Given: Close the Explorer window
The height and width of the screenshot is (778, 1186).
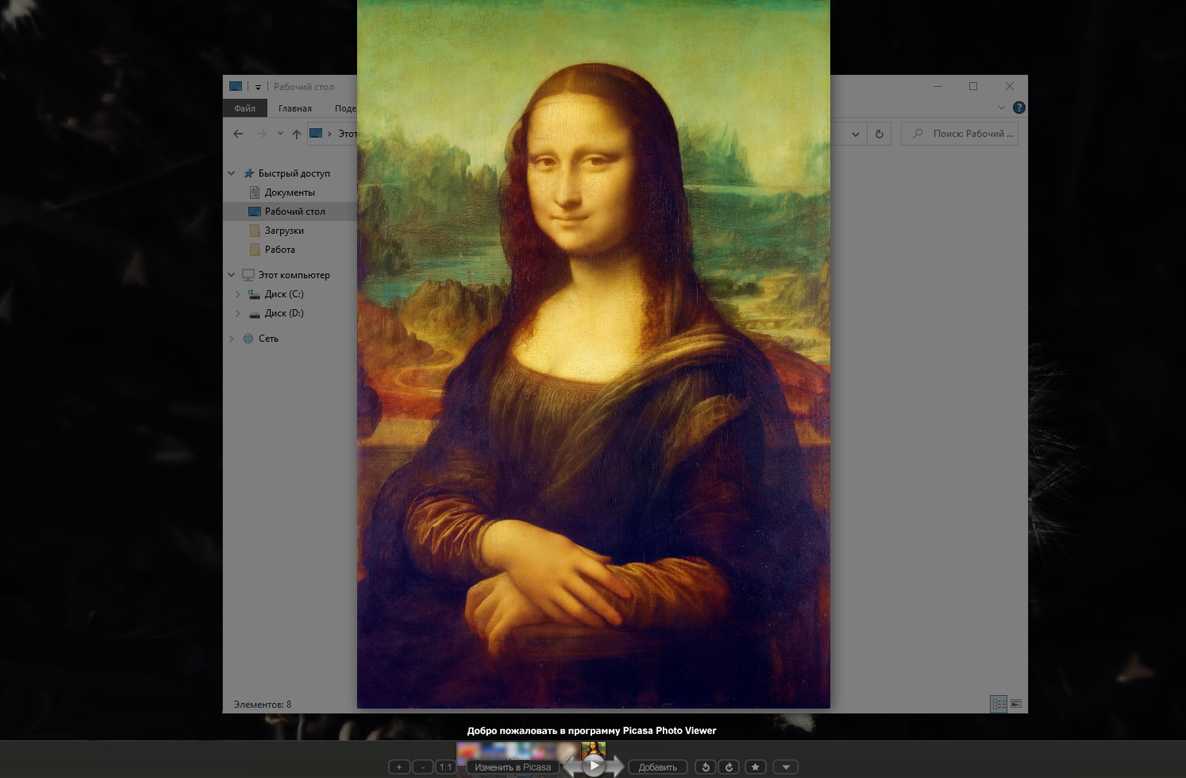Looking at the screenshot, I should [x=1009, y=86].
